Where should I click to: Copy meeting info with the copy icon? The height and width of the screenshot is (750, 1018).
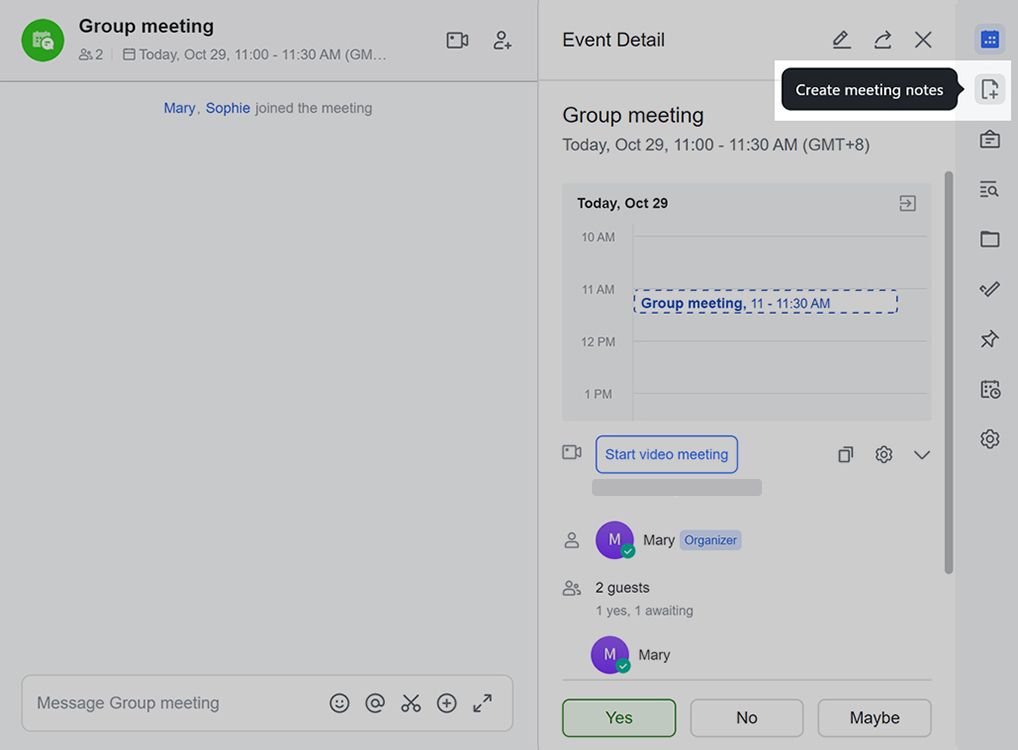click(x=845, y=453)
